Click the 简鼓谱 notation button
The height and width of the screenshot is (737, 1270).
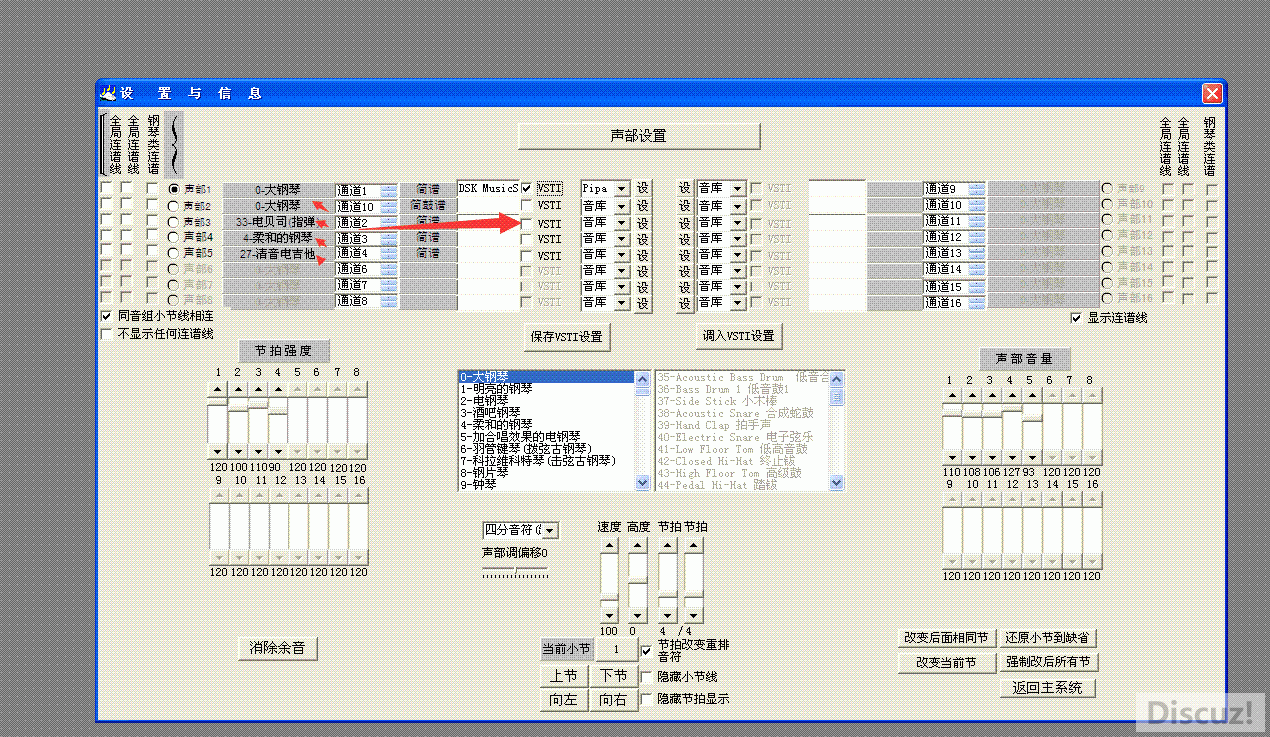point(427,205)
